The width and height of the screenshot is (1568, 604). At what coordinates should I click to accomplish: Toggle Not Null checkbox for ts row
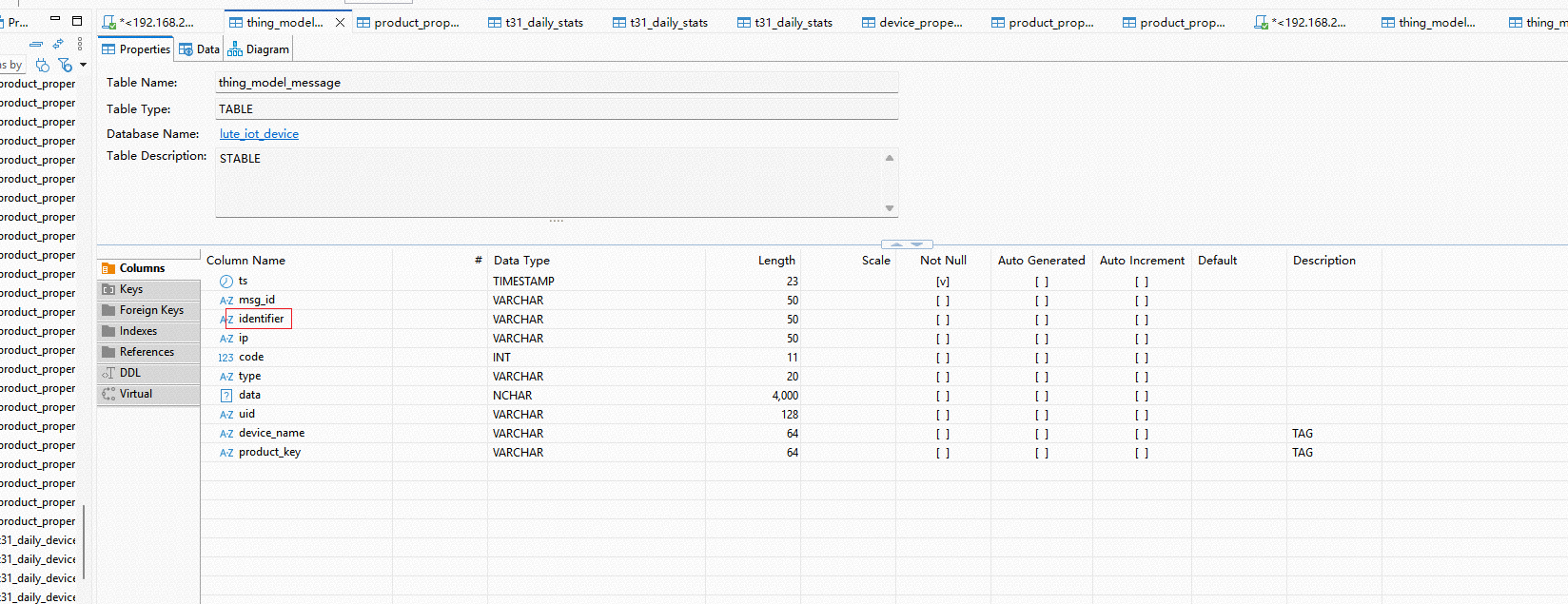(942, 282)
